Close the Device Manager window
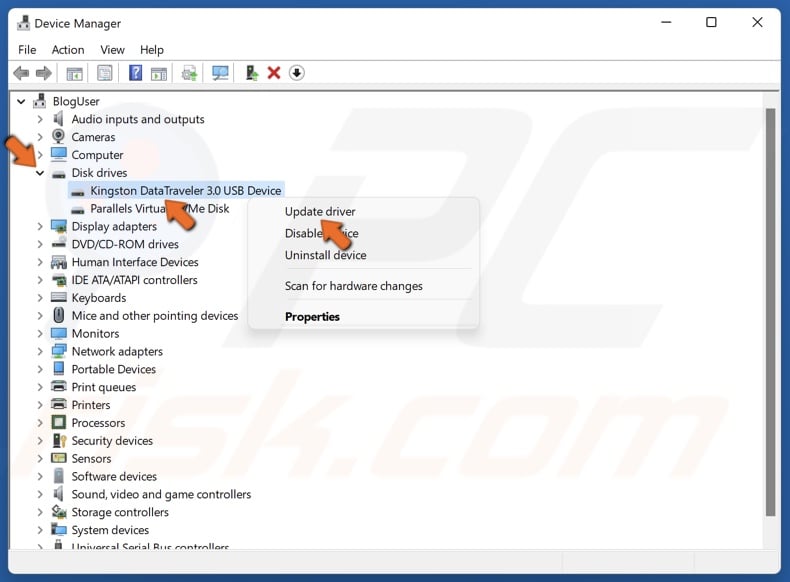The height and width of the screenshot is (582, 790). pos(757,22)
